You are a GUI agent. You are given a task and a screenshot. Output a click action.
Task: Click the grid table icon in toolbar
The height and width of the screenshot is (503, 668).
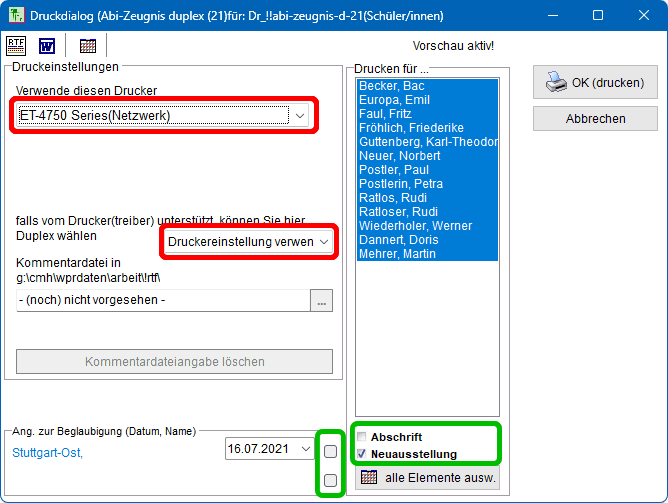(88, 46)
